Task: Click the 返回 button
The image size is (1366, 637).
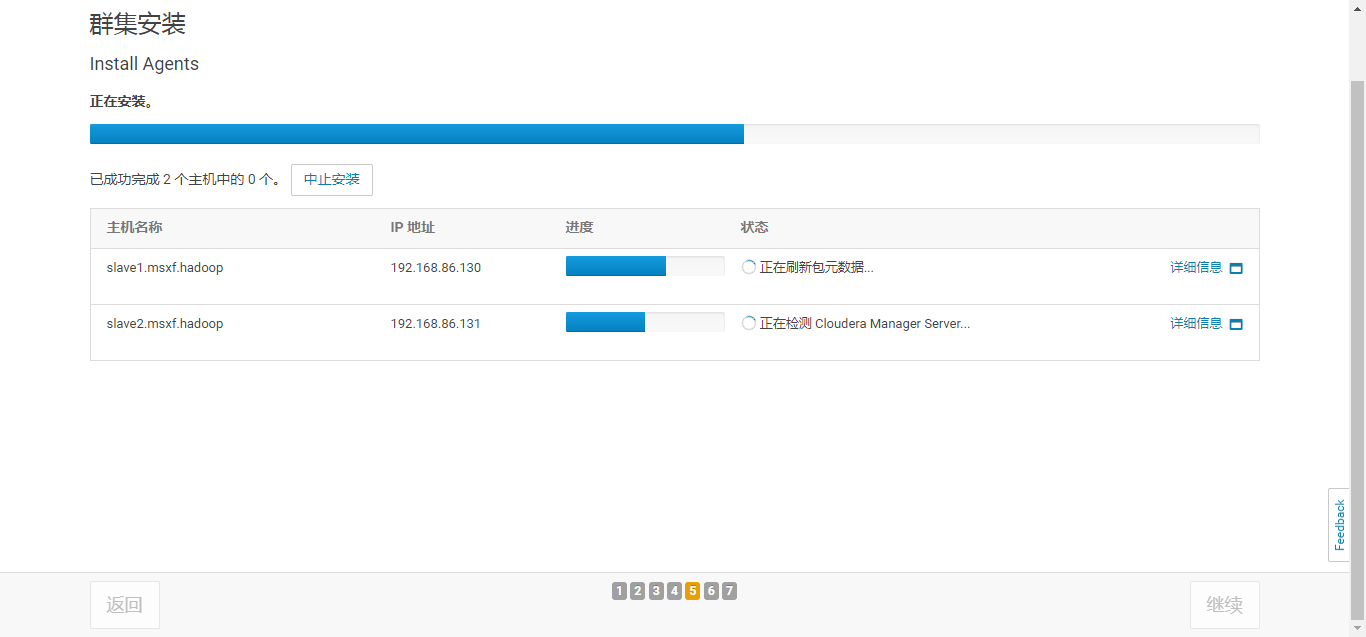Action: click(x=125, y=605)
